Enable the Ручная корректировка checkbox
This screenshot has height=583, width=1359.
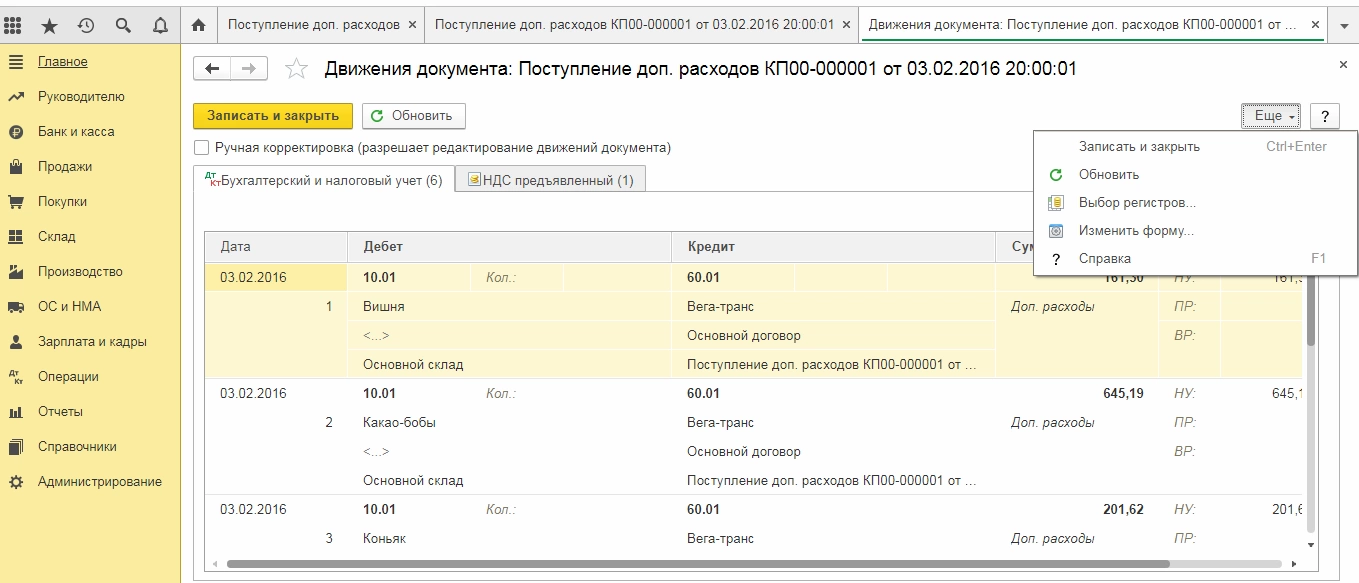[x=202, y=148]
